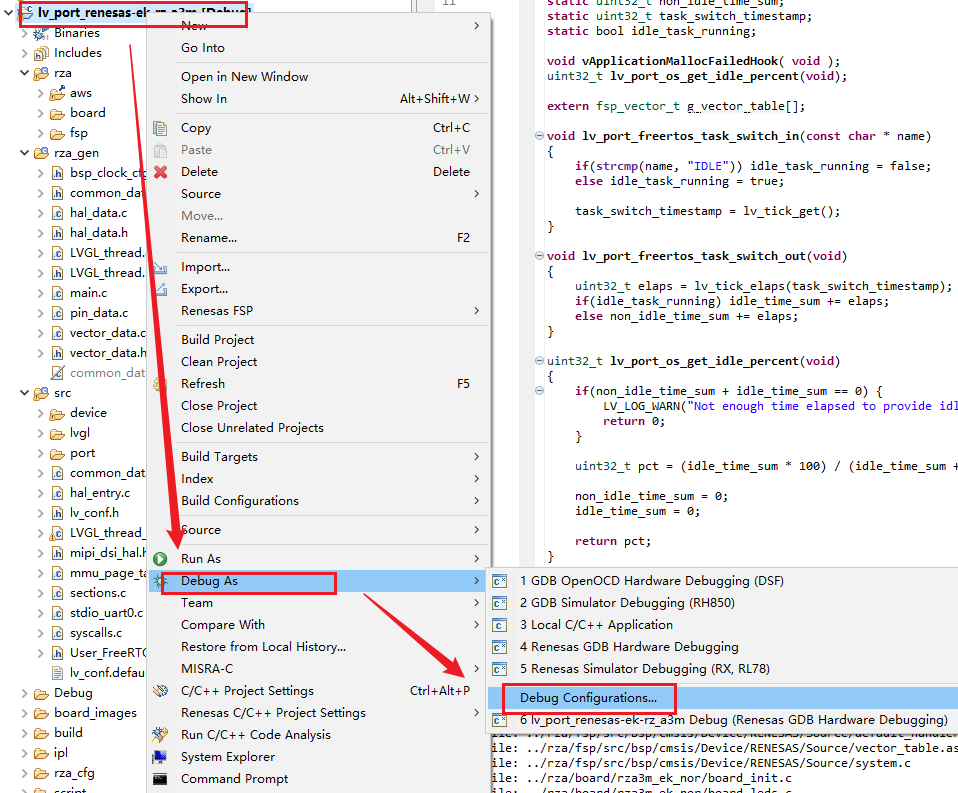Click GDB OpenOCD Hardware Debugging icon

[x=500, y=581]
